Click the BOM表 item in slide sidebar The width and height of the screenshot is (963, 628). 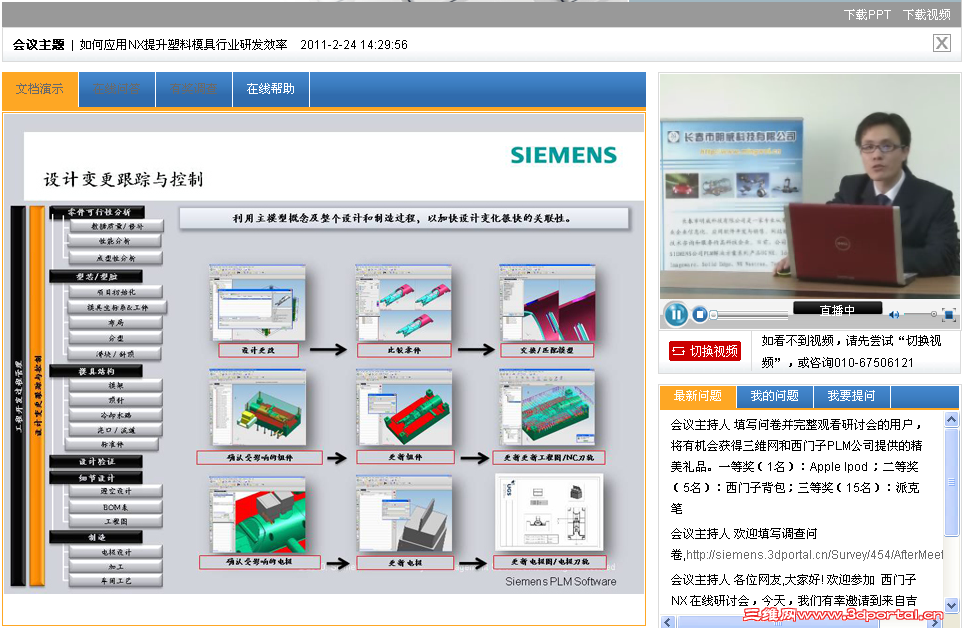pyautogui.click(x=115, y=507)
